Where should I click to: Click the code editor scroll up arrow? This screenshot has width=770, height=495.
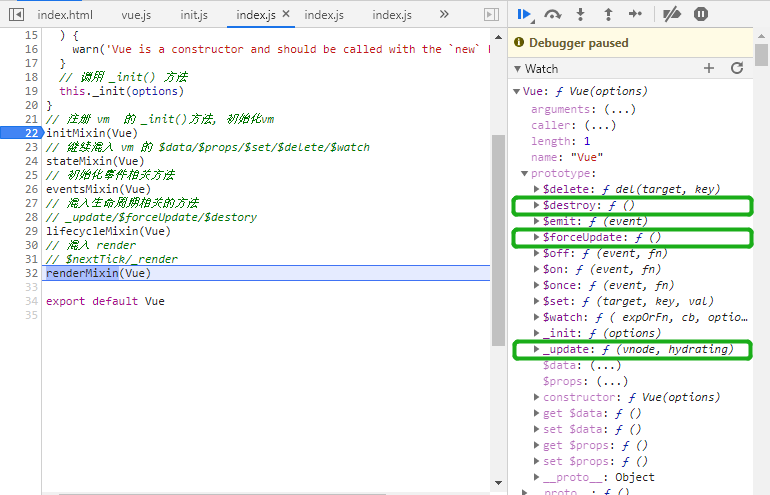tap(498, 37)
